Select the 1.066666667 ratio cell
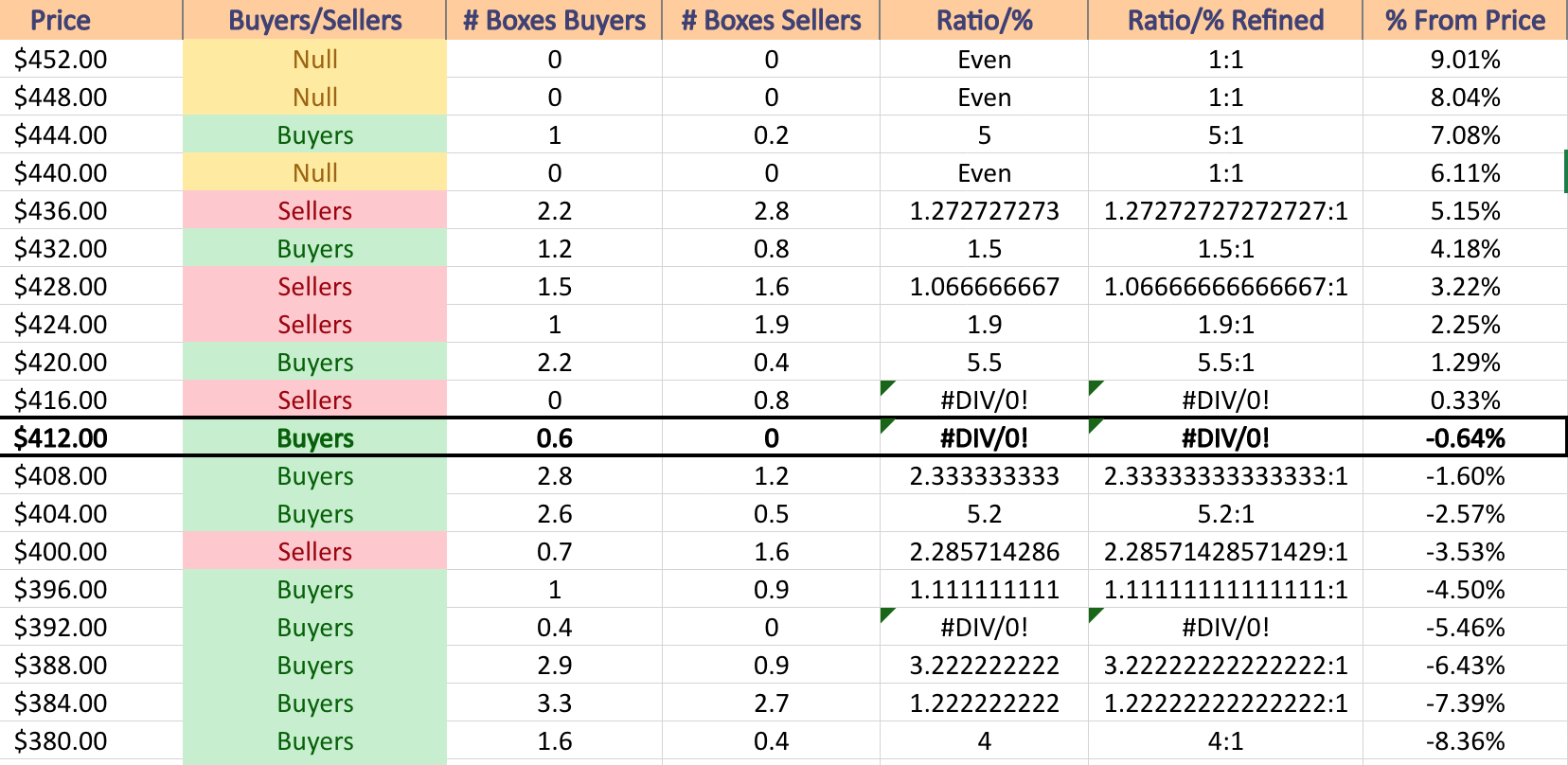Screen dimensions: 1568x765 (x=984, y=286)
